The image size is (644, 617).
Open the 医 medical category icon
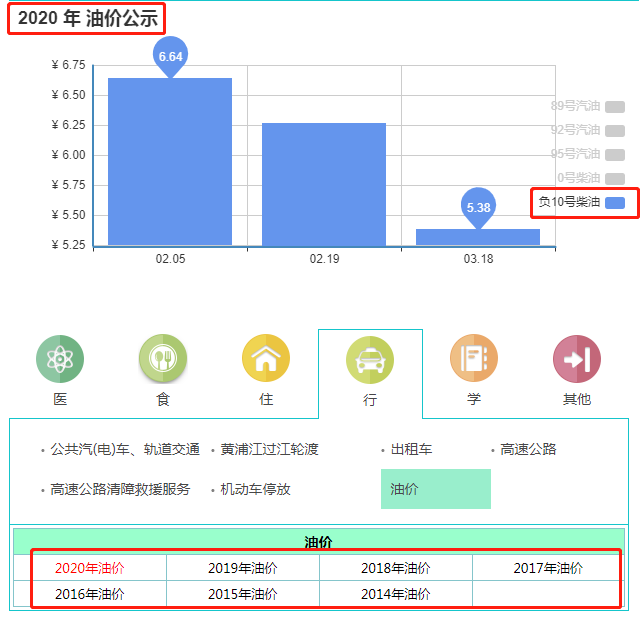[x=60, y=359]
